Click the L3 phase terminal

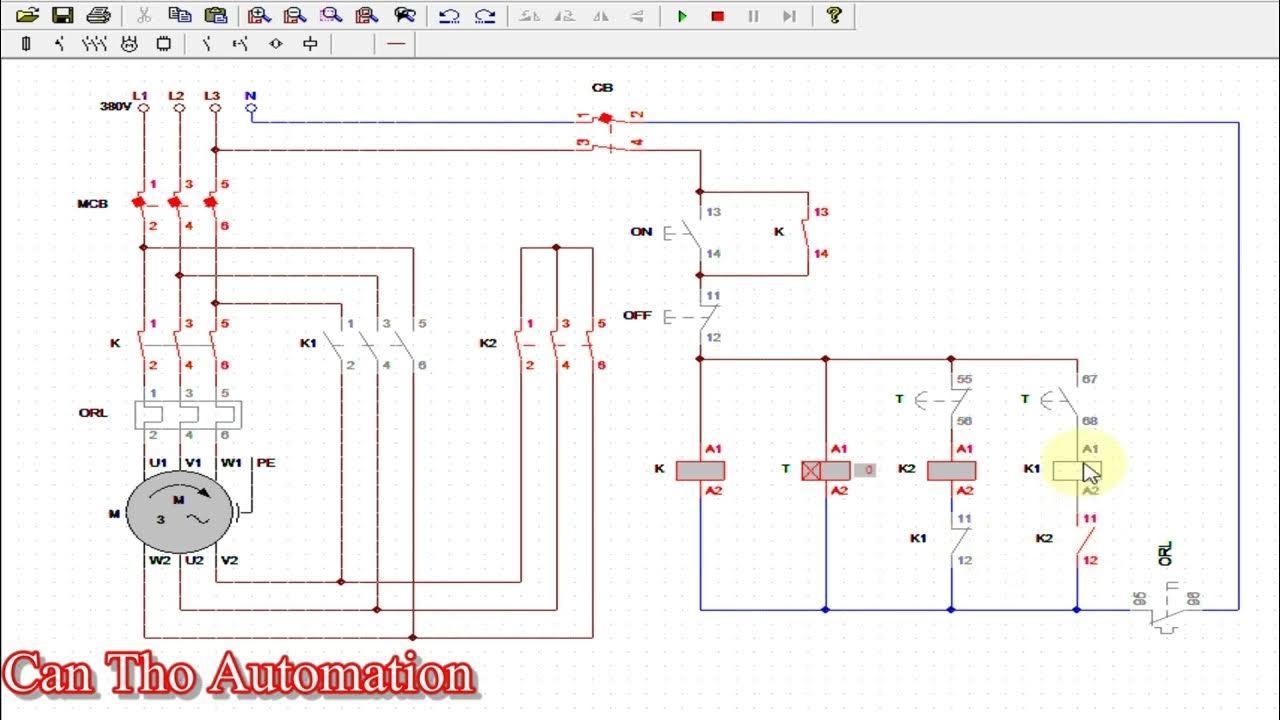click(215, 106)
